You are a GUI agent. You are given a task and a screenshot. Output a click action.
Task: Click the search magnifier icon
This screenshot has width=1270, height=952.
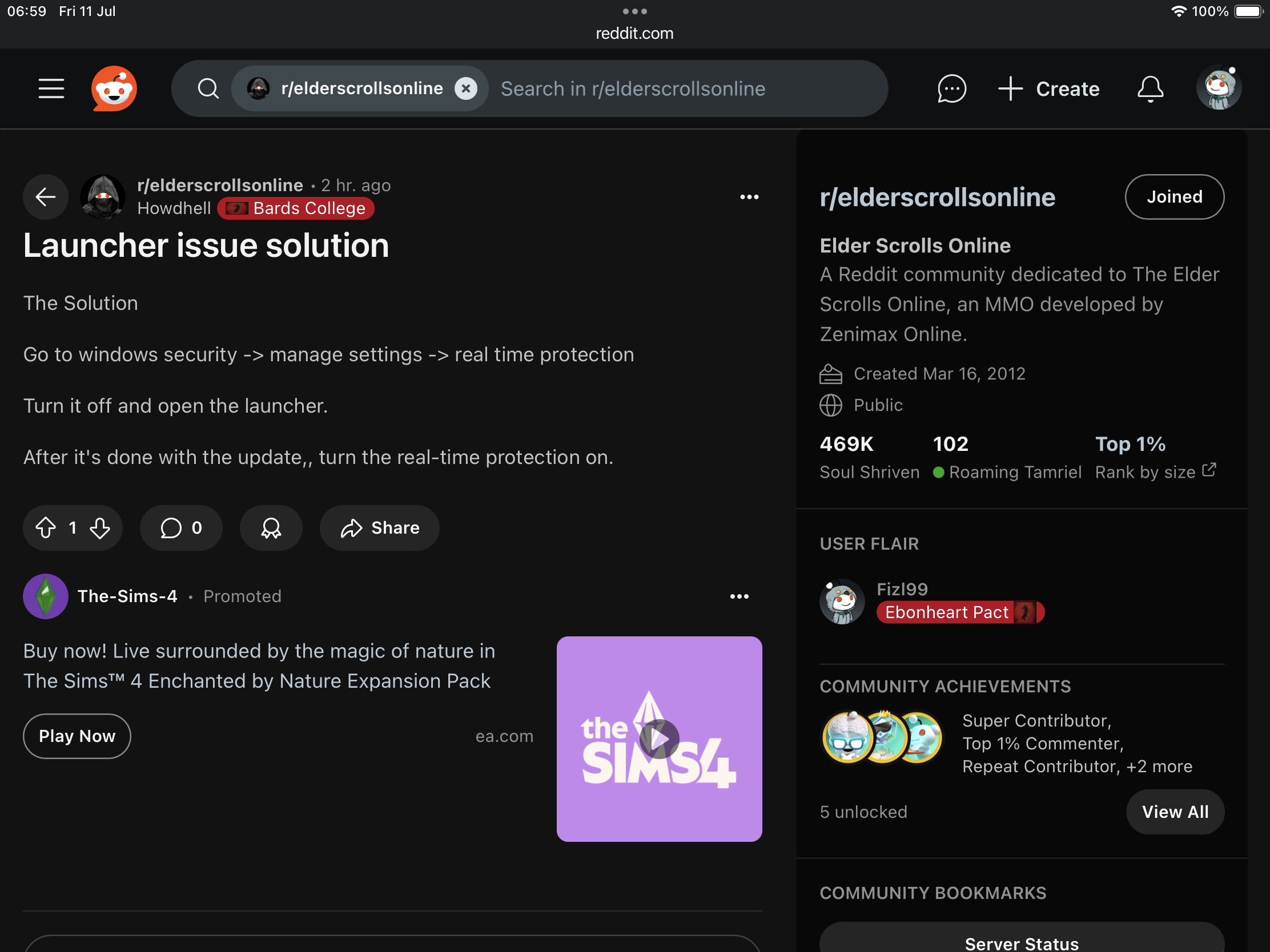[x=208, y=89]
